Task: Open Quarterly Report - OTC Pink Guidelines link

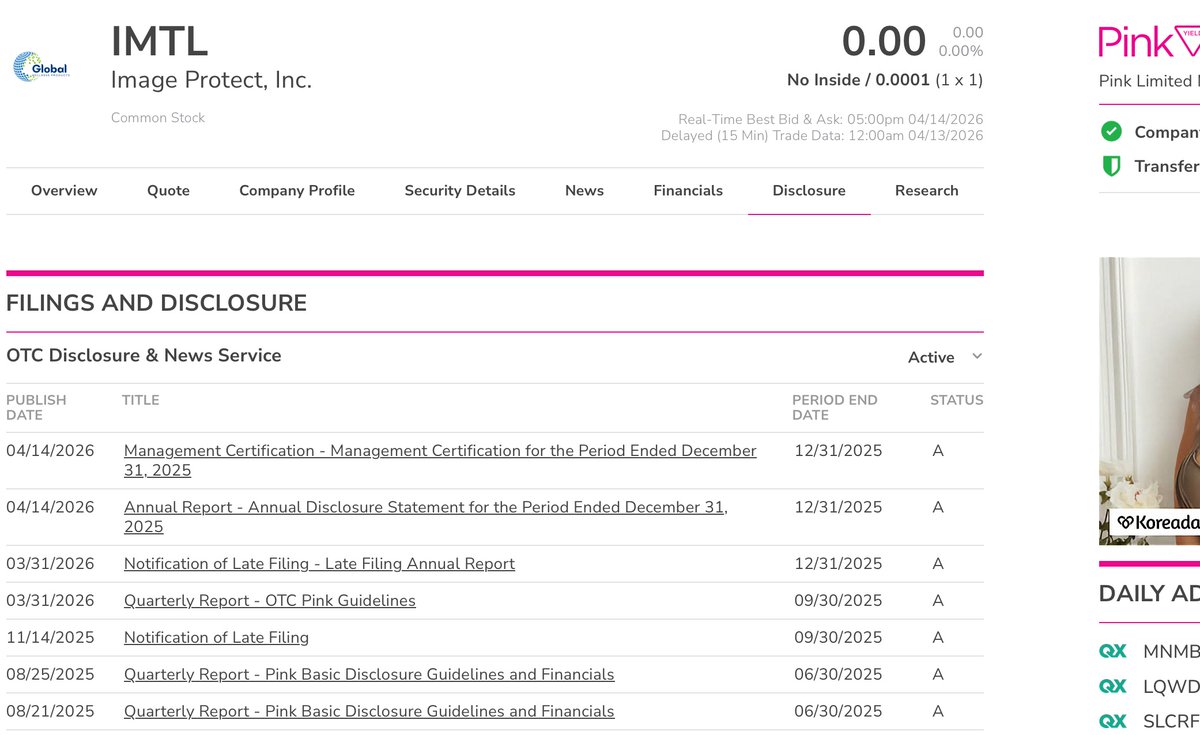Action: (x=270, y=601)
